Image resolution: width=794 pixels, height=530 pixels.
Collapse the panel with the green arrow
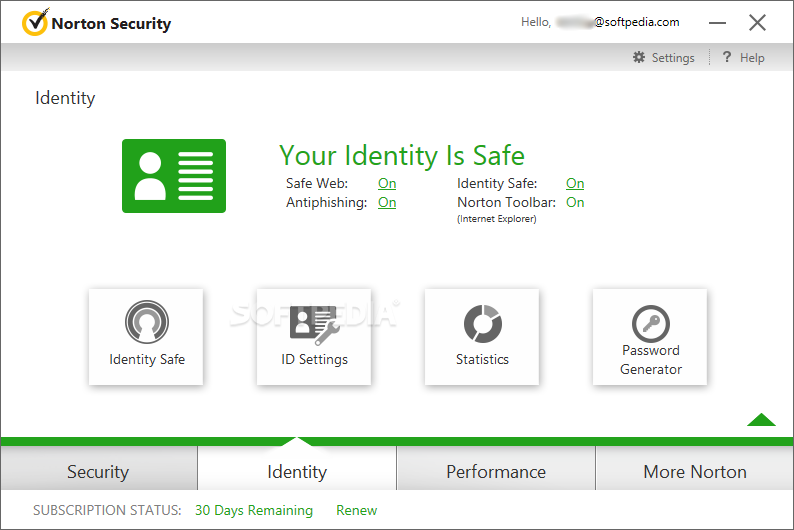[x=761, y=420]
